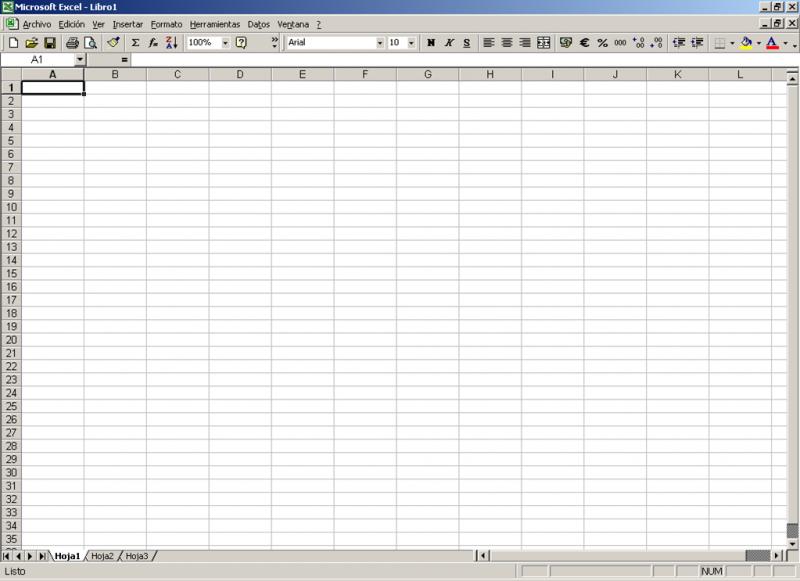Toggle italic with the K button
800x581 pixels.
pyautogui.click(x=448, y=43)
